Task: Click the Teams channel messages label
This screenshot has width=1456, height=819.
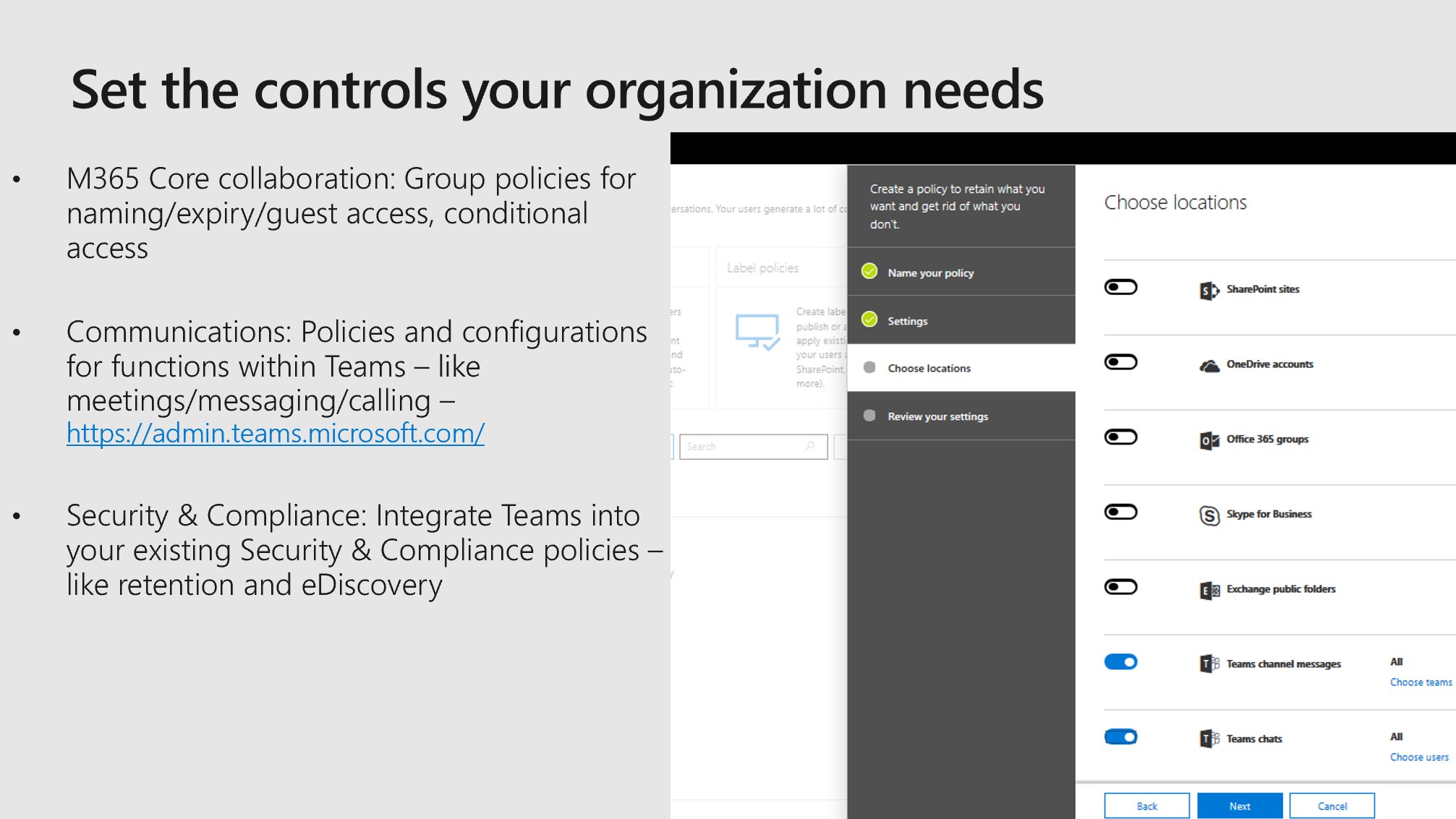Action: click(x=1283, y=664)
